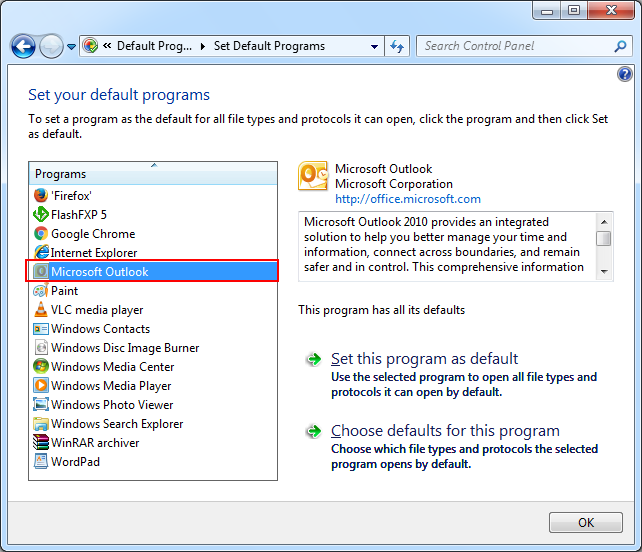The height and width of the screenshot is (552, 642).
Task: Click Default Prog... breadcrumb segment
Action: [x=154, y=46]
